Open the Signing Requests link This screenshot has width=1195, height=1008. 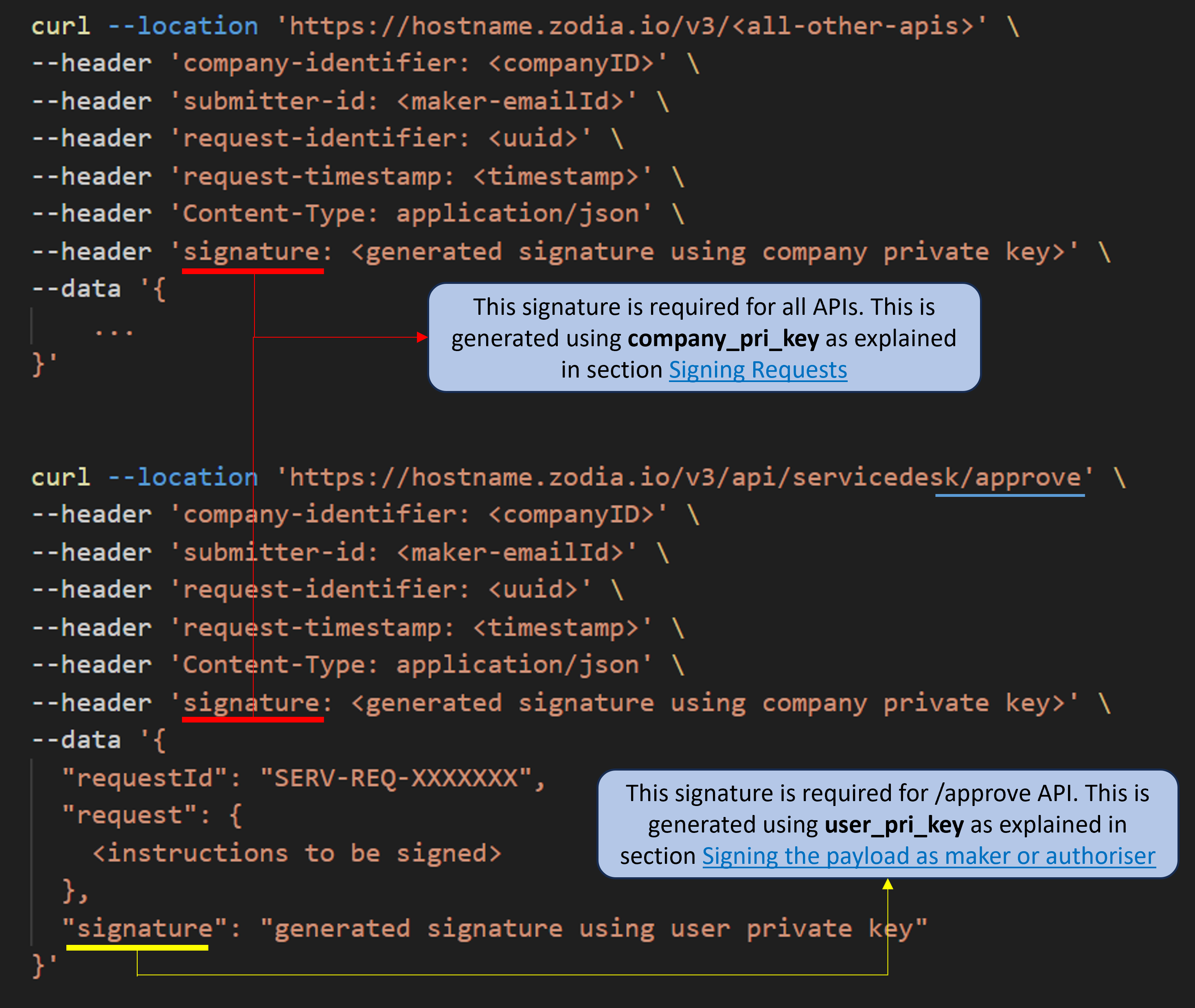pos(757,370)
